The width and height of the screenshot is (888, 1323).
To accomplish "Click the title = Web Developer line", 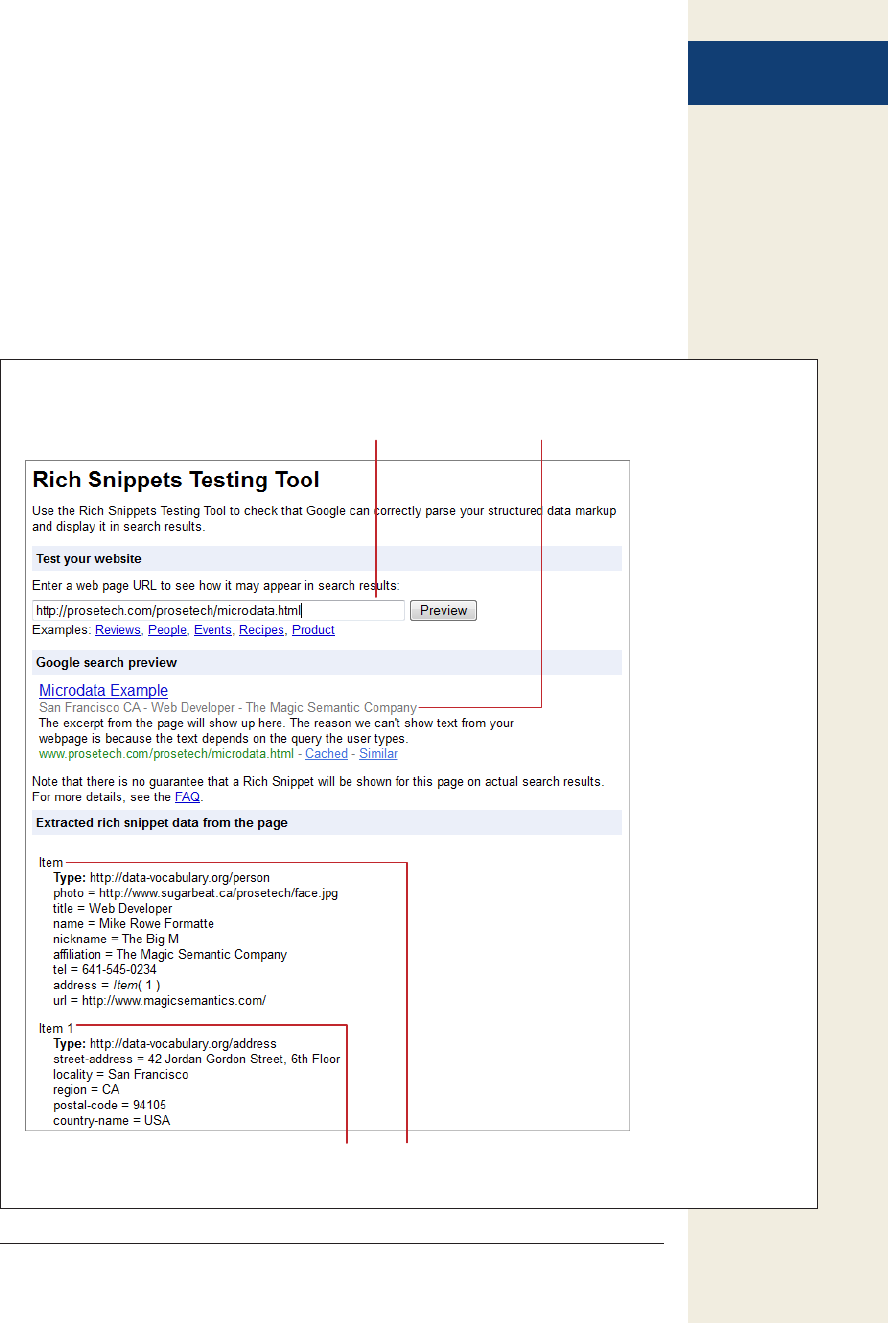I will [x=113, y=909].
